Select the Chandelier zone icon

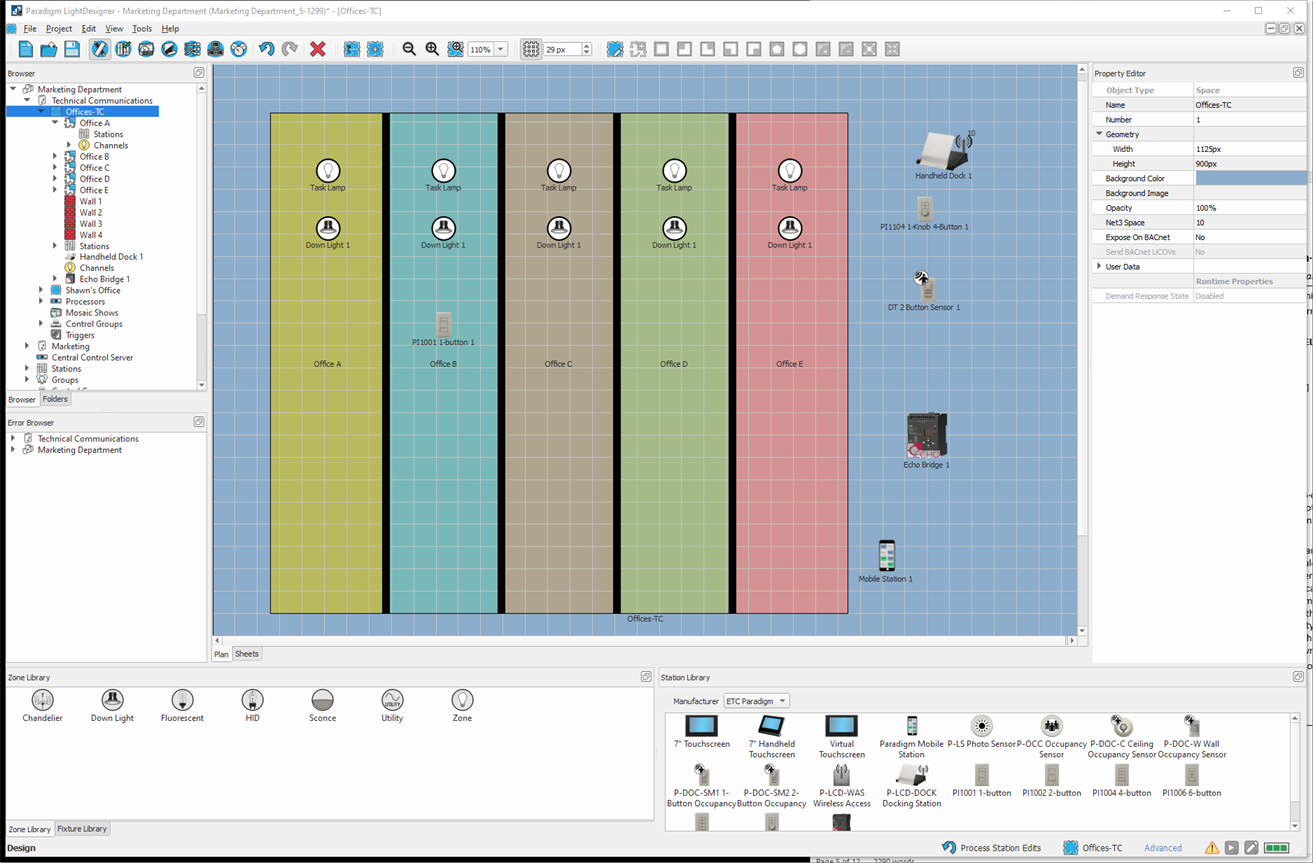42,700
